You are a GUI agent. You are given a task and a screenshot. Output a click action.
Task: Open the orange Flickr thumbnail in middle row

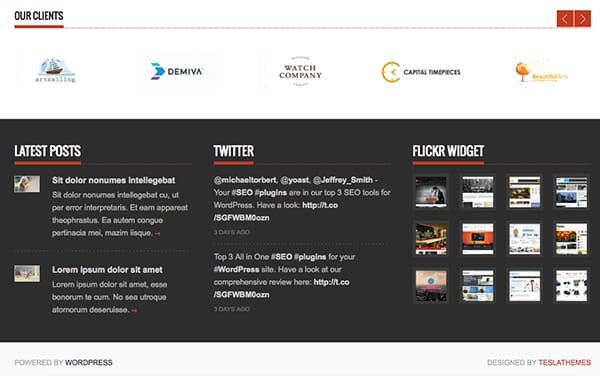[478, 239]
